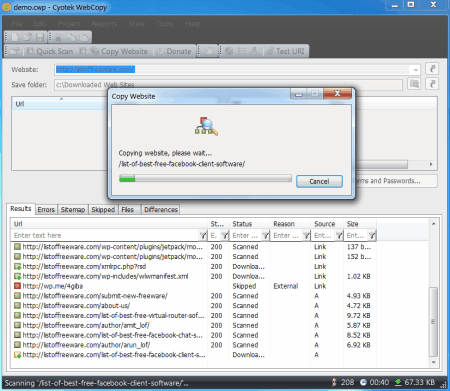Click the sitemap hierarchy icon in the toolbar

pos(254,51)
